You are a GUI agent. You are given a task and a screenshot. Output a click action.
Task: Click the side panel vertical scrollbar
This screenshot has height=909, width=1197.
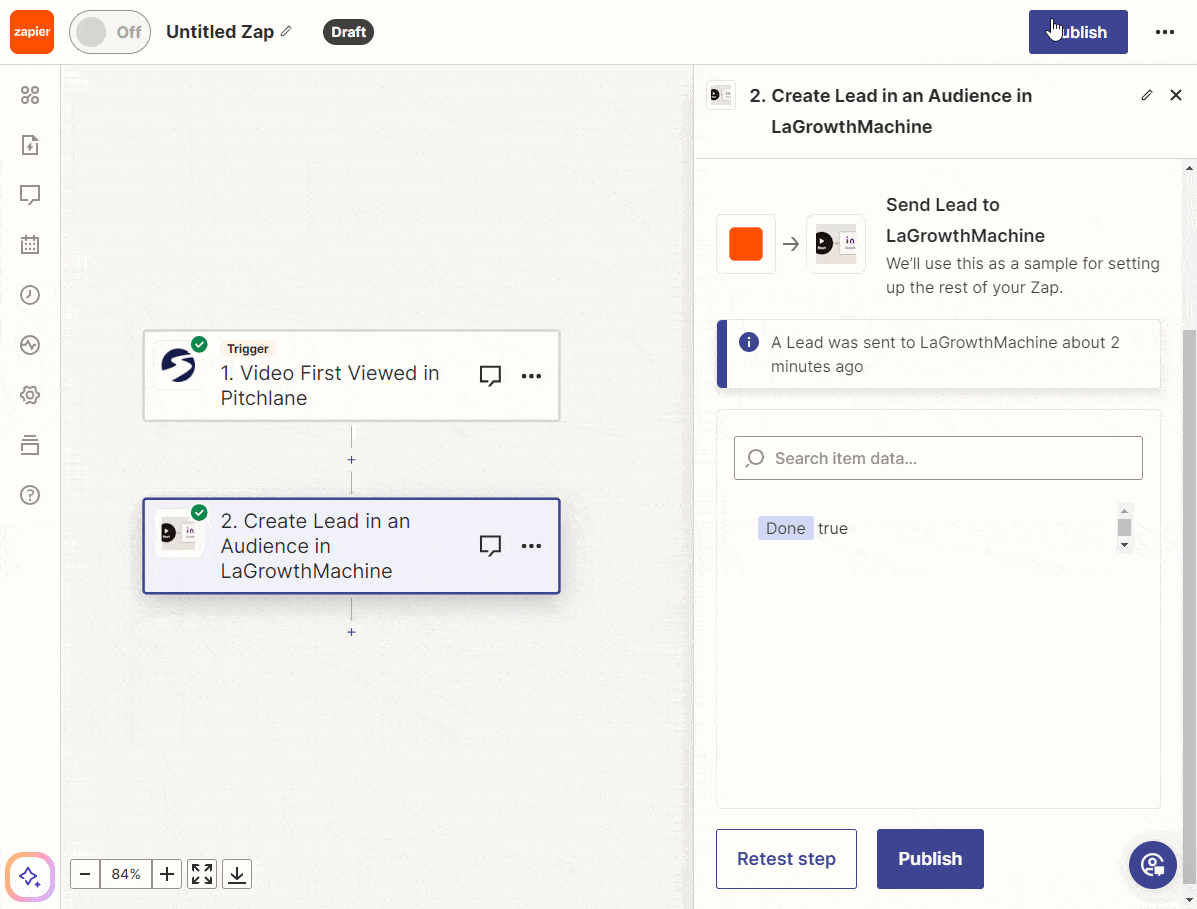pos(1189,607)
